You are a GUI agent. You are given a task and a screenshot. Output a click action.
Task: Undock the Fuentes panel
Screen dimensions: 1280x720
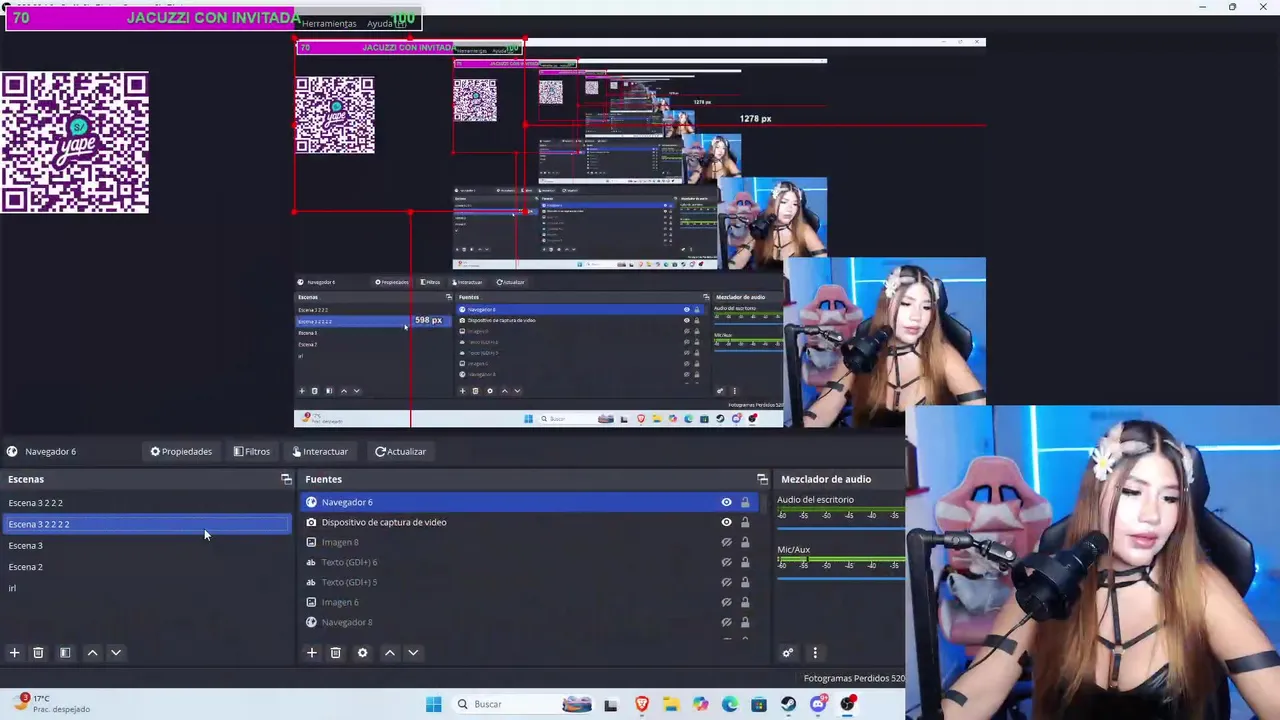tap(762, 480)
